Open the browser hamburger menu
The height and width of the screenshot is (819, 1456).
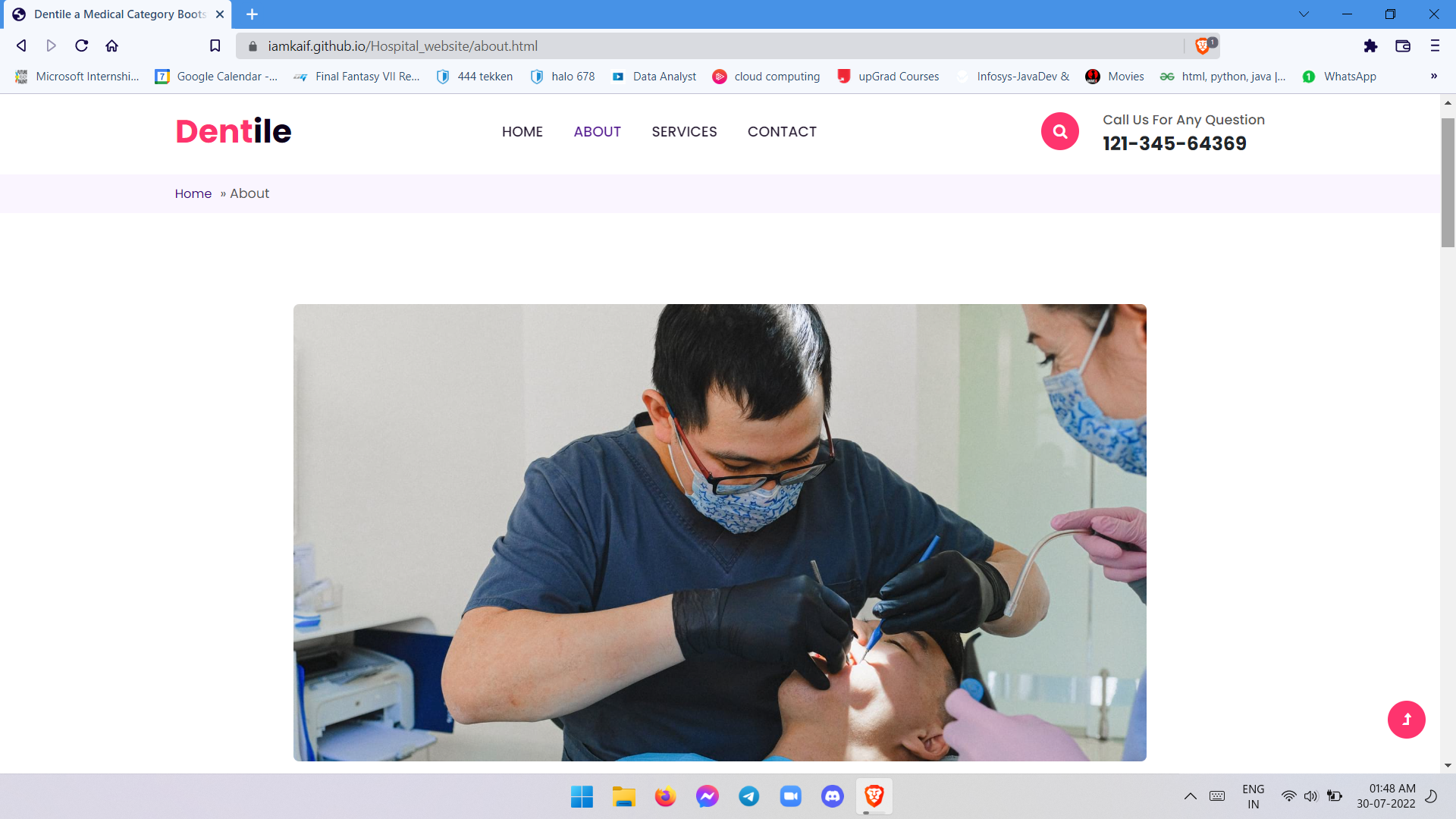pyautogui.click(x=1436, y=45)
